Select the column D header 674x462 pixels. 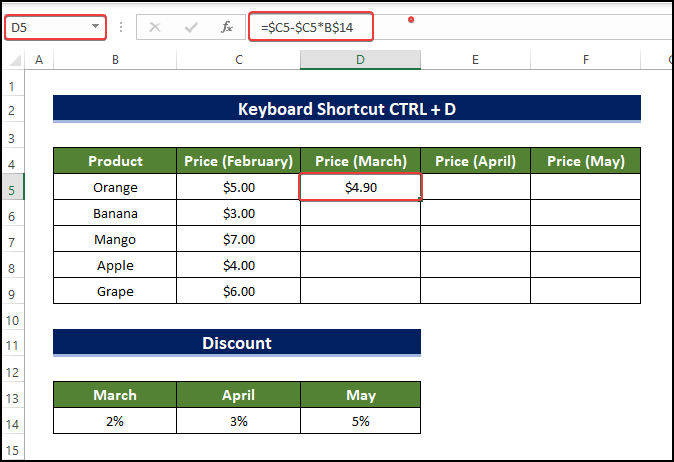[360, 61]
